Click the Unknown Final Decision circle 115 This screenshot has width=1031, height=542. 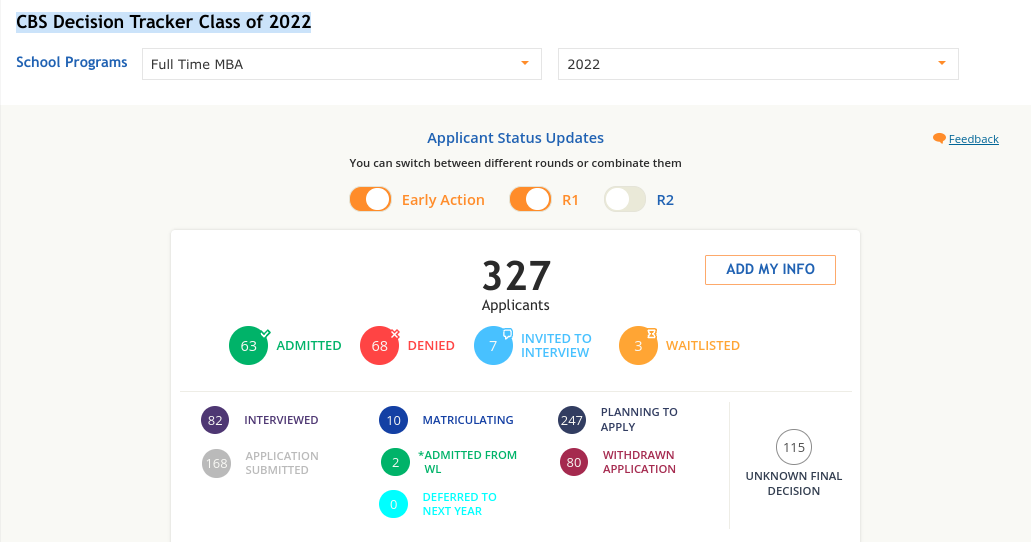(x=794, y=447)
